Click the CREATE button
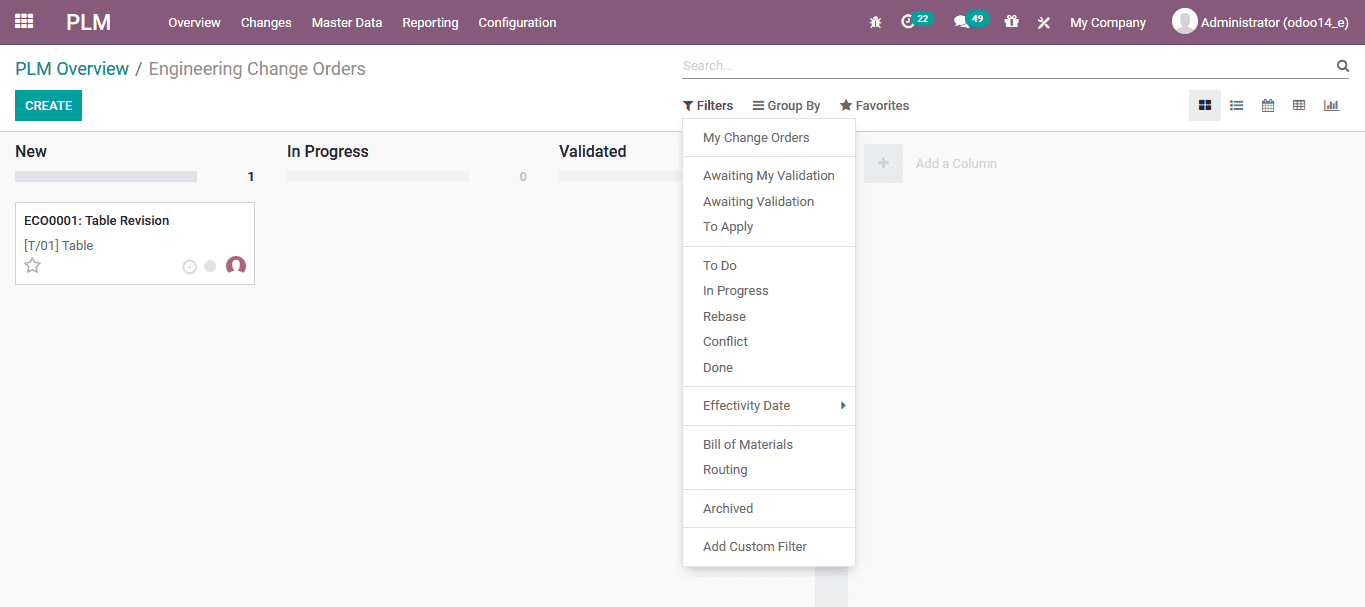 48,106
